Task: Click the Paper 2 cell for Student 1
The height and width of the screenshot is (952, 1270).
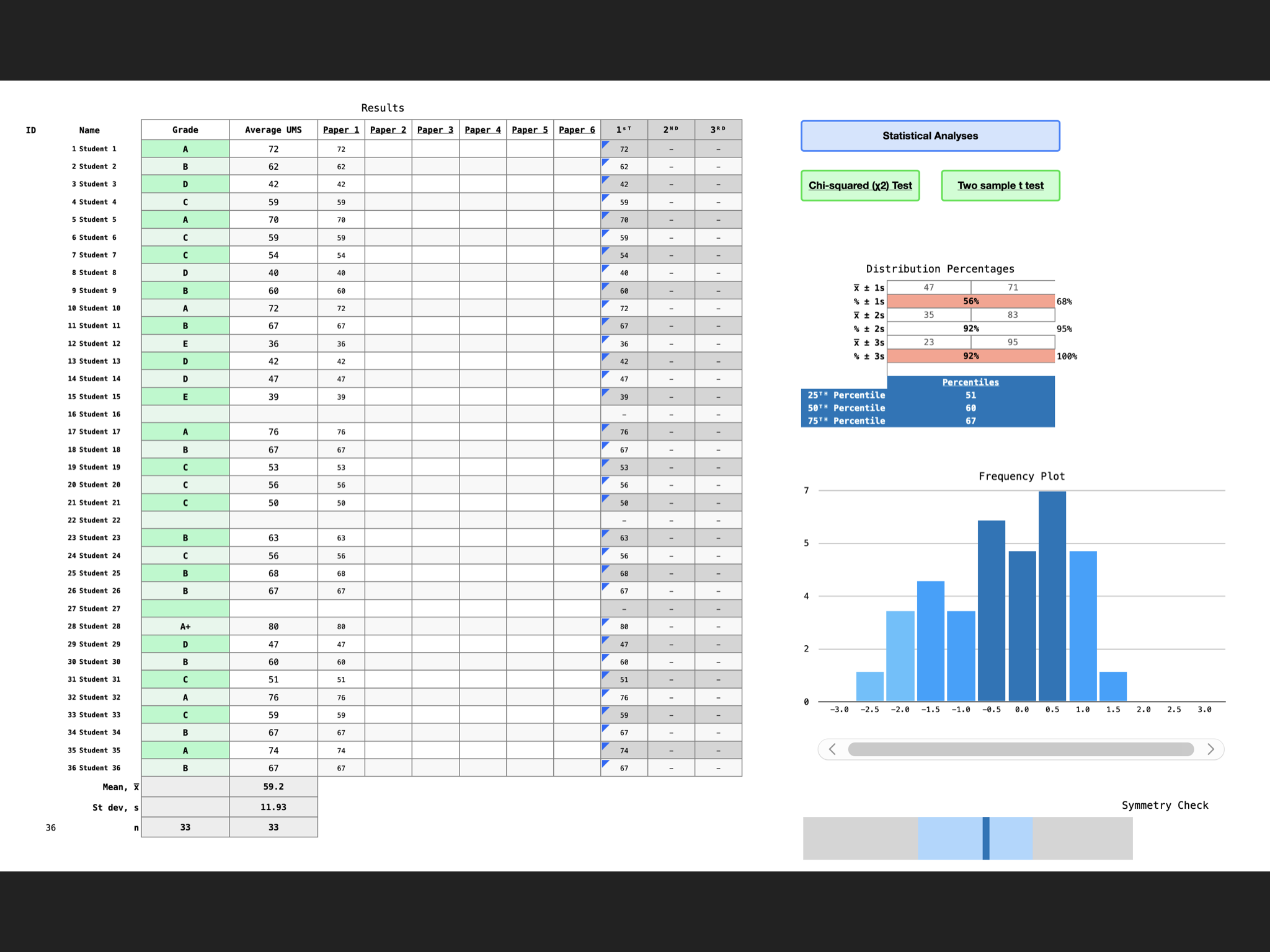Action: (x=388, y=149)
